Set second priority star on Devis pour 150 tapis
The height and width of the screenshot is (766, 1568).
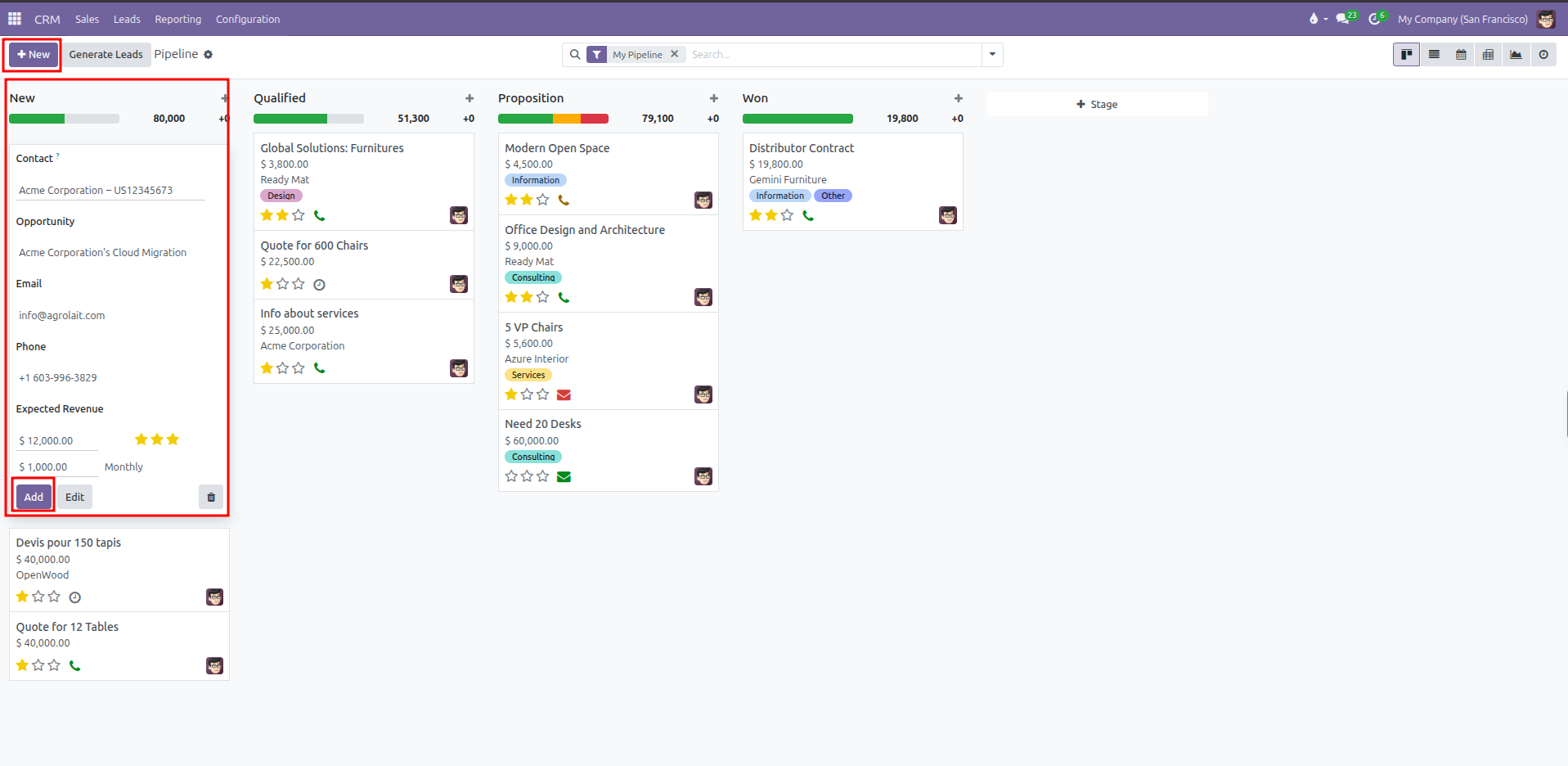[38, 597]
